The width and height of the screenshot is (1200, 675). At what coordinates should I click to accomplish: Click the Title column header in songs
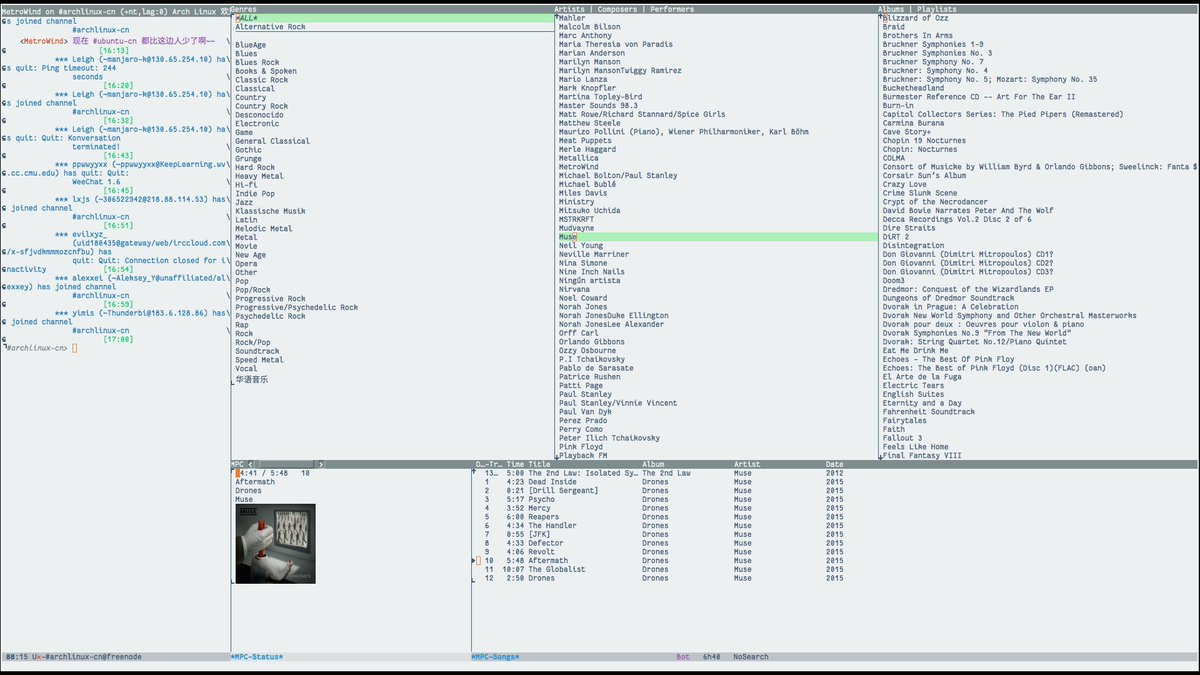pos(539,464)
